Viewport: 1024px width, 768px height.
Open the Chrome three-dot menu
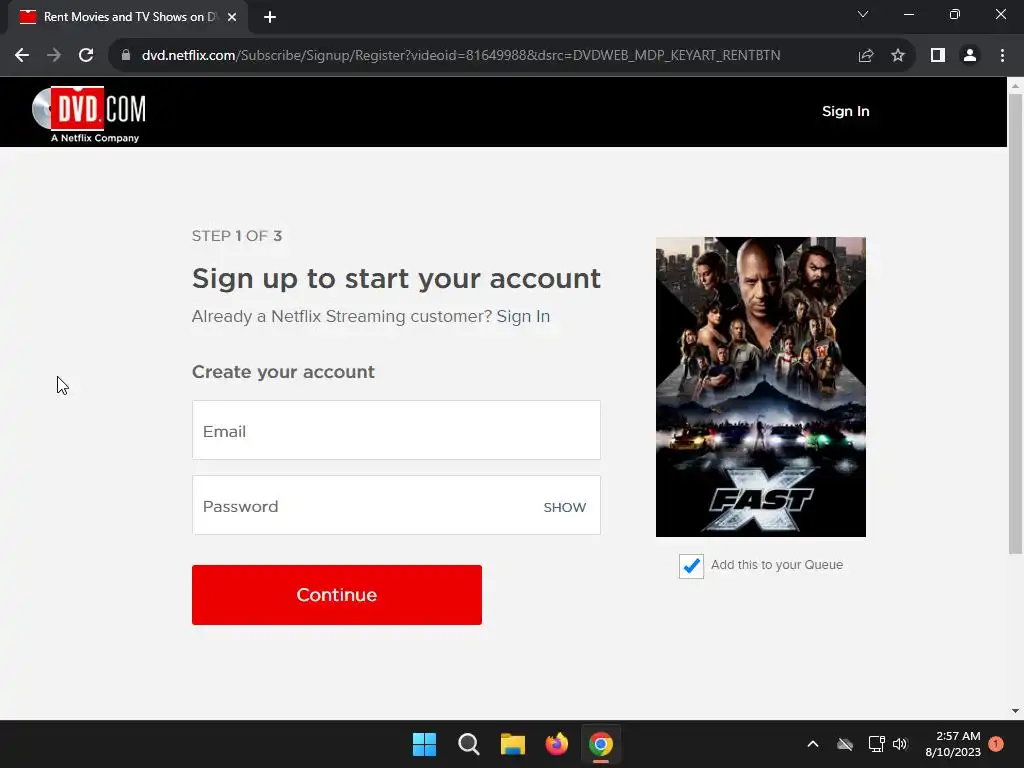coord(1002,55)
